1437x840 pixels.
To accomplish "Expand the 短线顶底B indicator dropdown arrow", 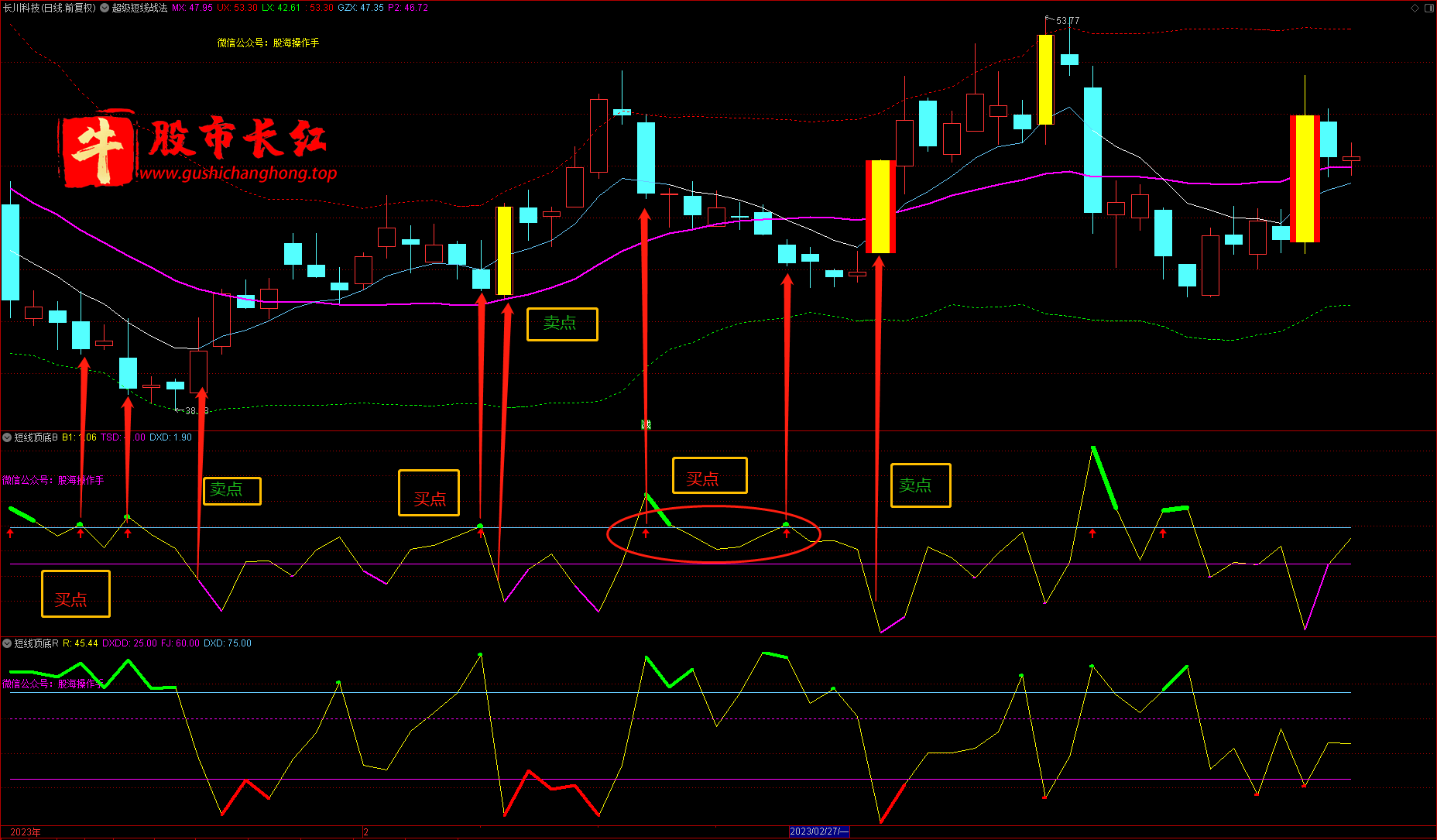I will pyautogui.click(x=7, y=437).
